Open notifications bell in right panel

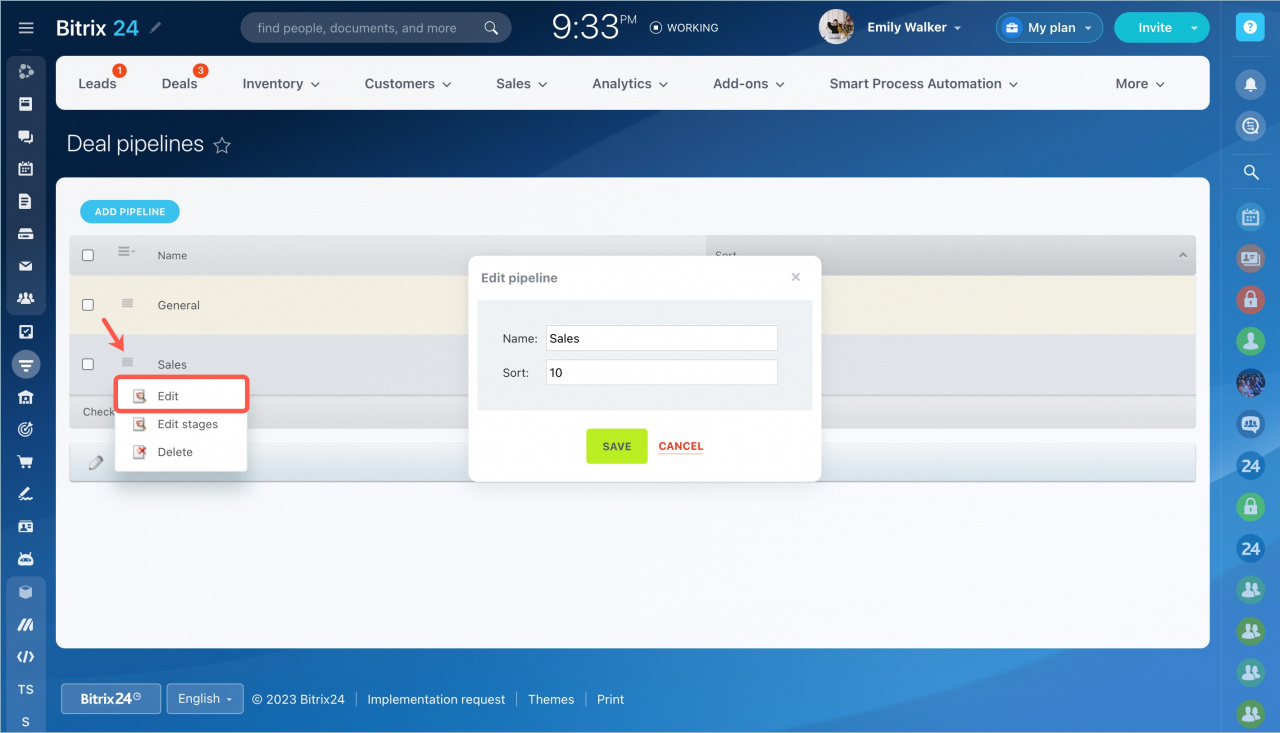[x=1250, y=85]
